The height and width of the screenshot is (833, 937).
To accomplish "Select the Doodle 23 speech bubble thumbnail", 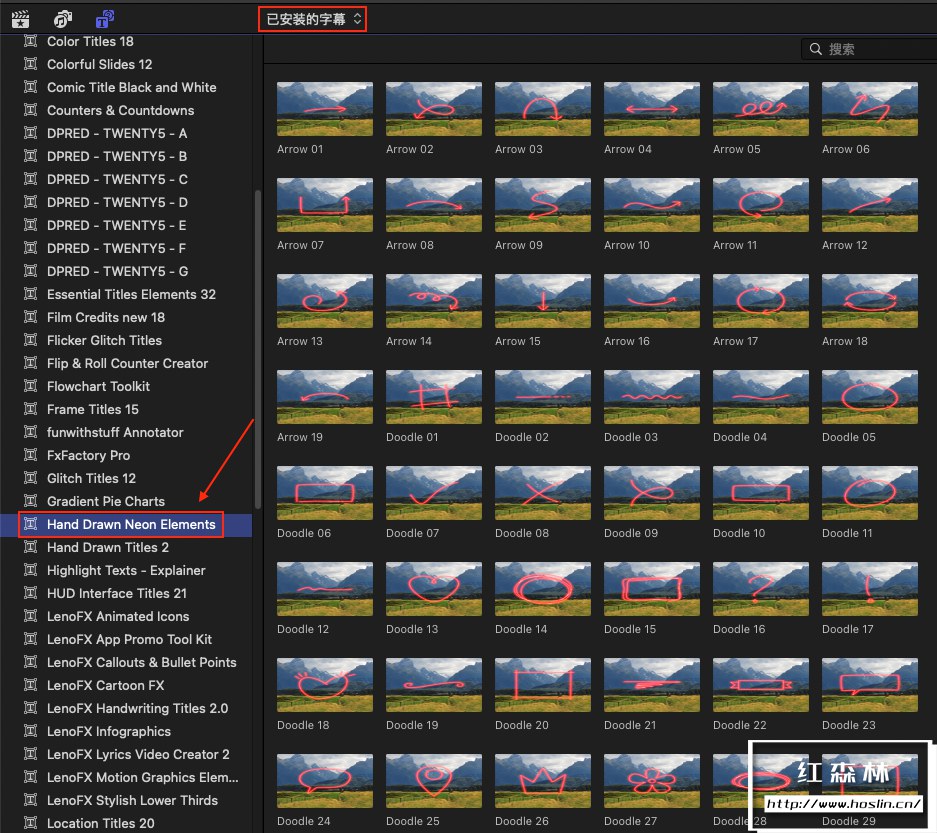I will click(869, 685).
